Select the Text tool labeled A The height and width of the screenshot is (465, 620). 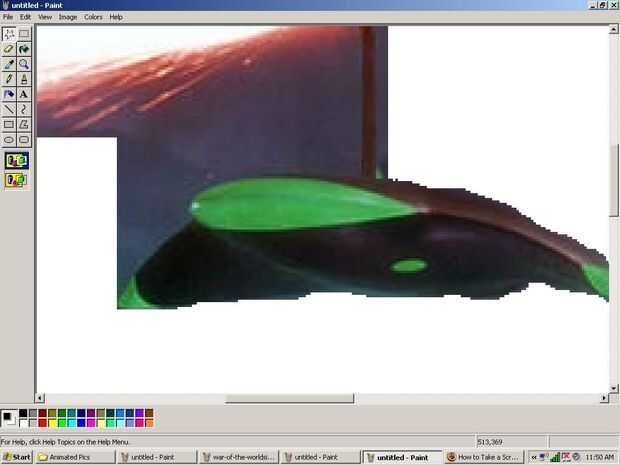(24, 94)
